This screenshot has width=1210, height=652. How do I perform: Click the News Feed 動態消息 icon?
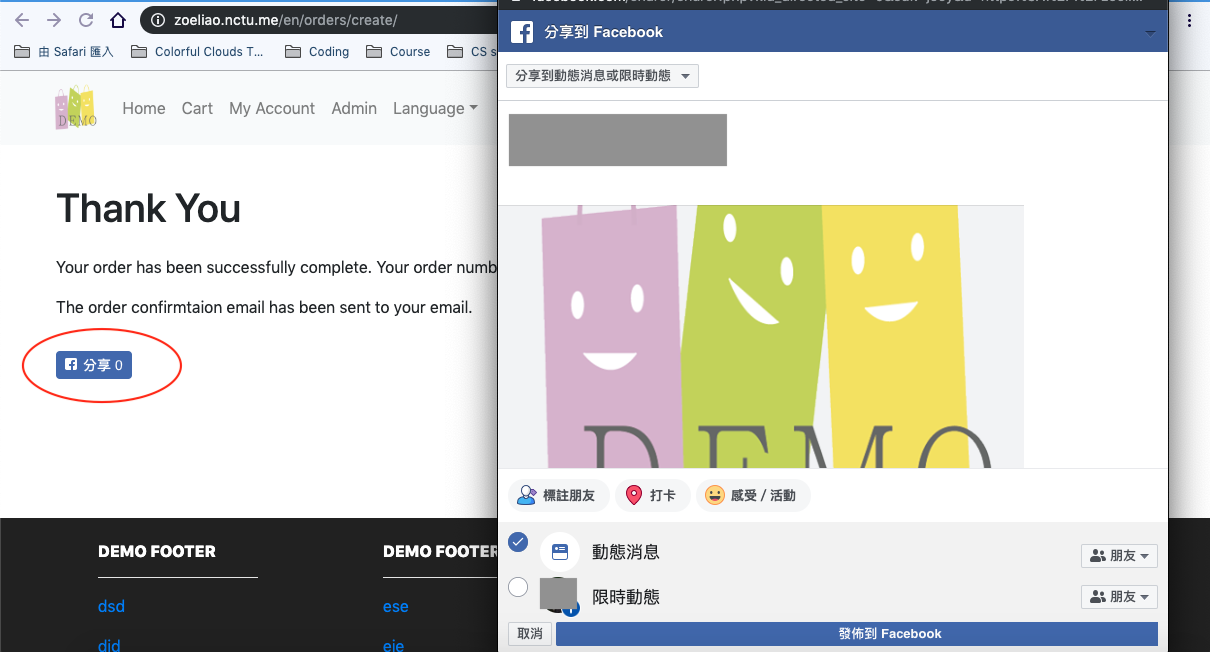pyautogui.click(x=560, y=552)
